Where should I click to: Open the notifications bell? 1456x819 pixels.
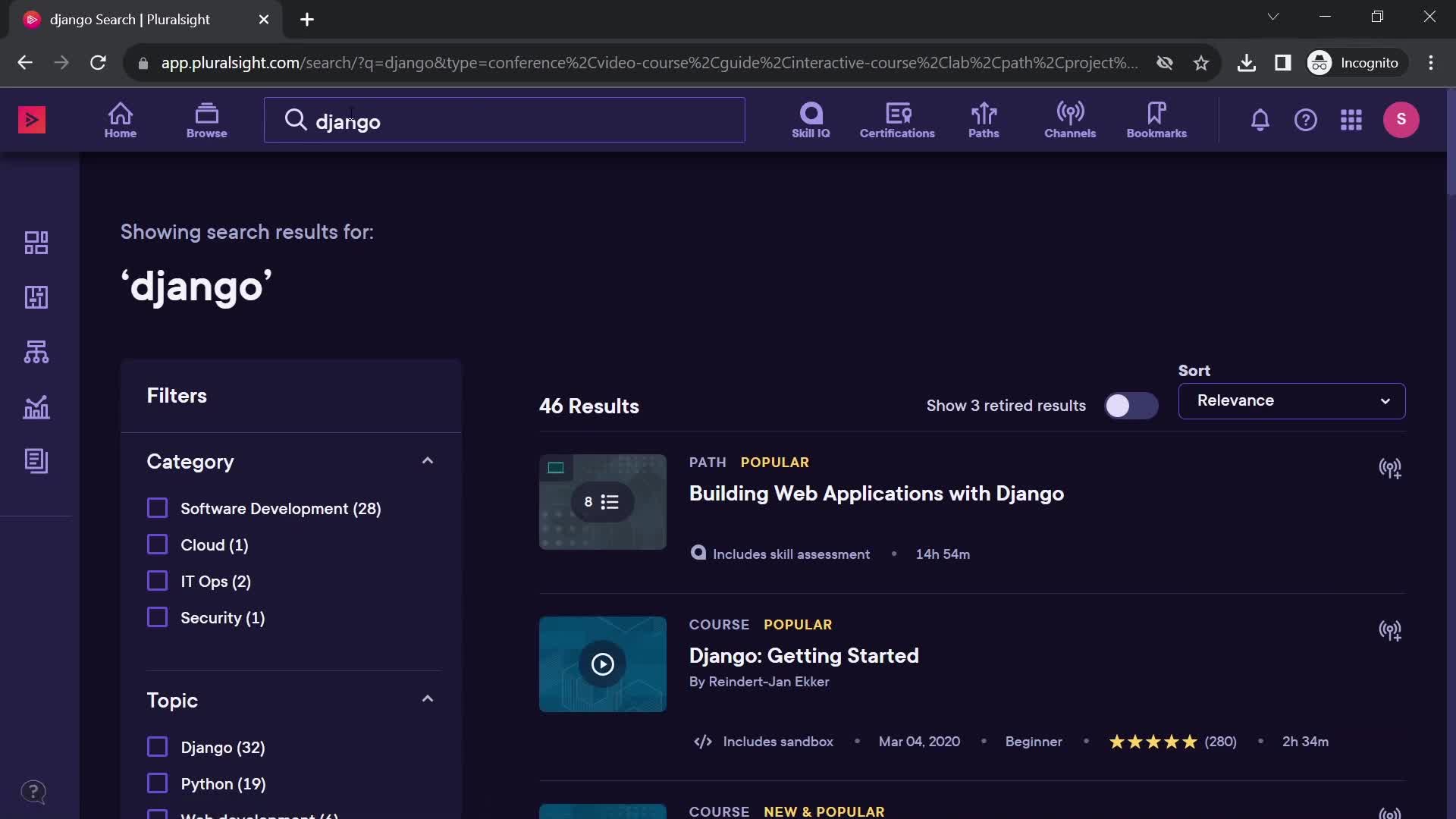[x=1260, y=120]
